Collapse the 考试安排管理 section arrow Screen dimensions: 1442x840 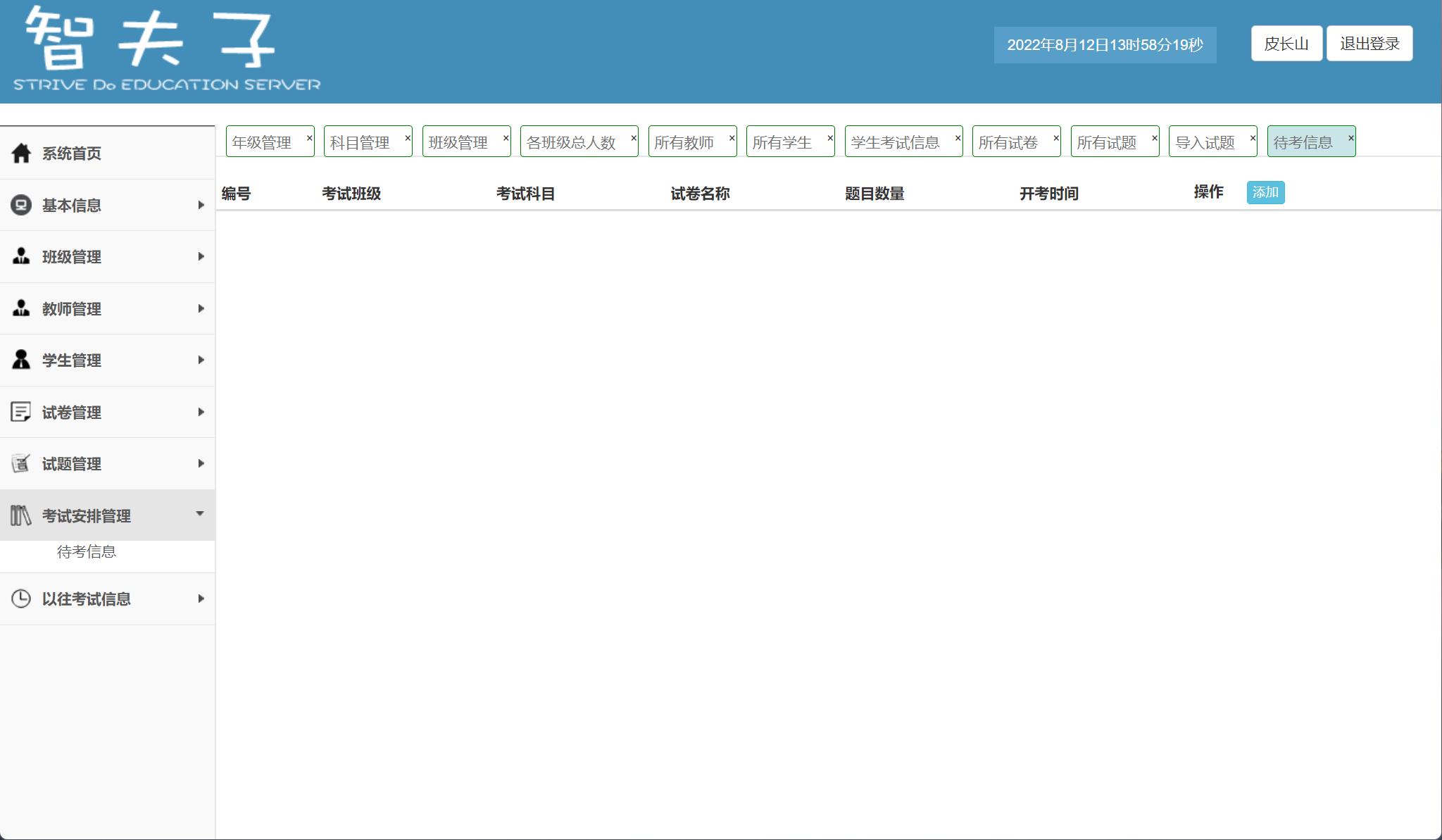click(x=200, y=514)
